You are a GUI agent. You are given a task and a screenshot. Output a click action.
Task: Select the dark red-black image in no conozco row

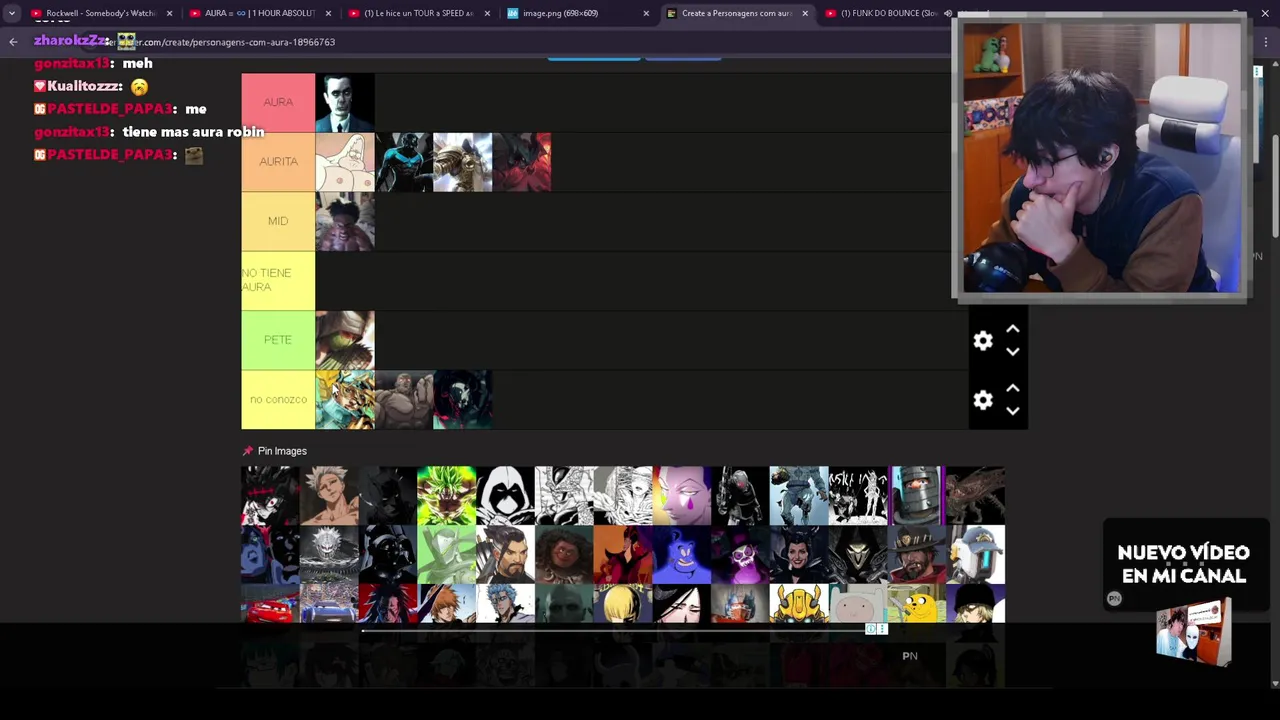(x=462, y=399)
